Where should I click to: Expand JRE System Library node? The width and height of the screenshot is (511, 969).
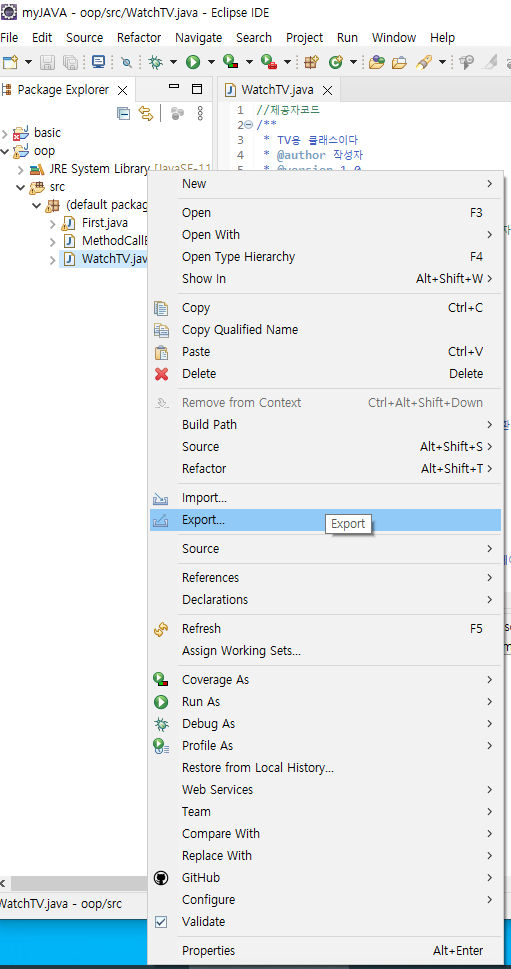[x=20, y=169]
